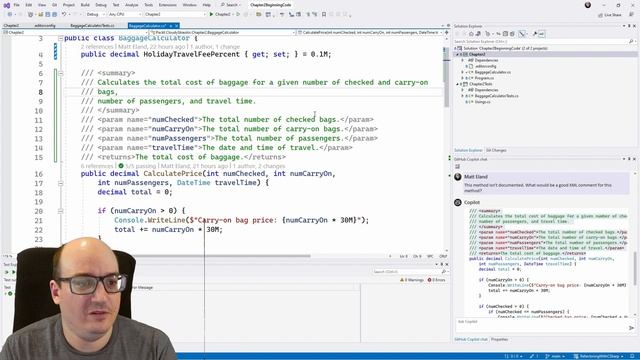Open the Debug configuration dropdown
Viewport: 640px width, 360px height.
click(95, 14)
